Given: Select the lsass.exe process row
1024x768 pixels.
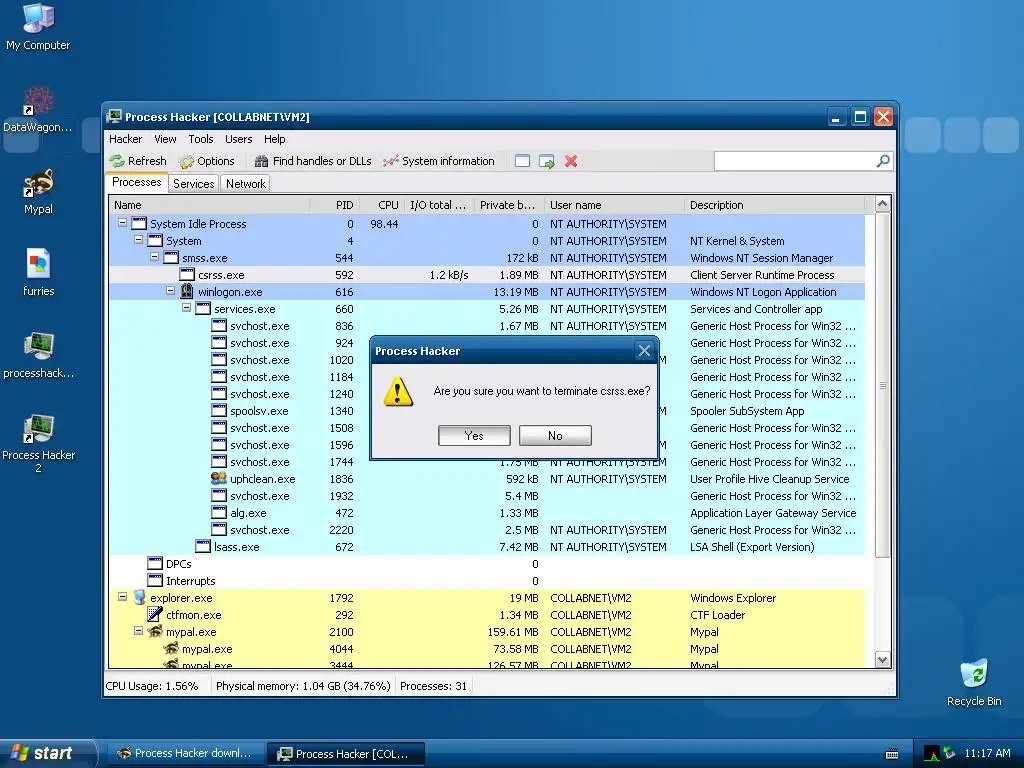Looking at the screenshot, I should click(487, 547).
